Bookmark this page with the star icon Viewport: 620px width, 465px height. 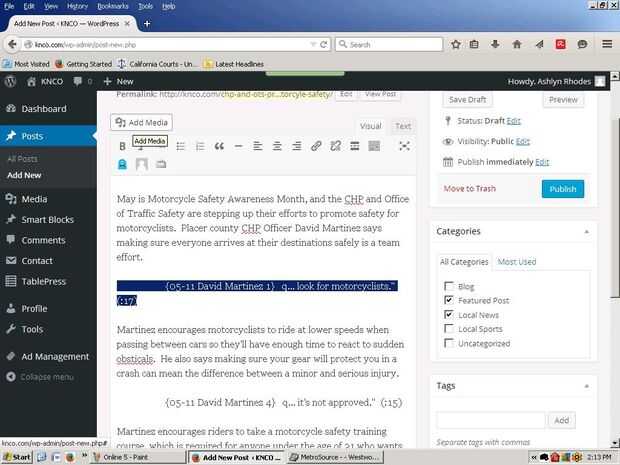click(x=456, y=44)
